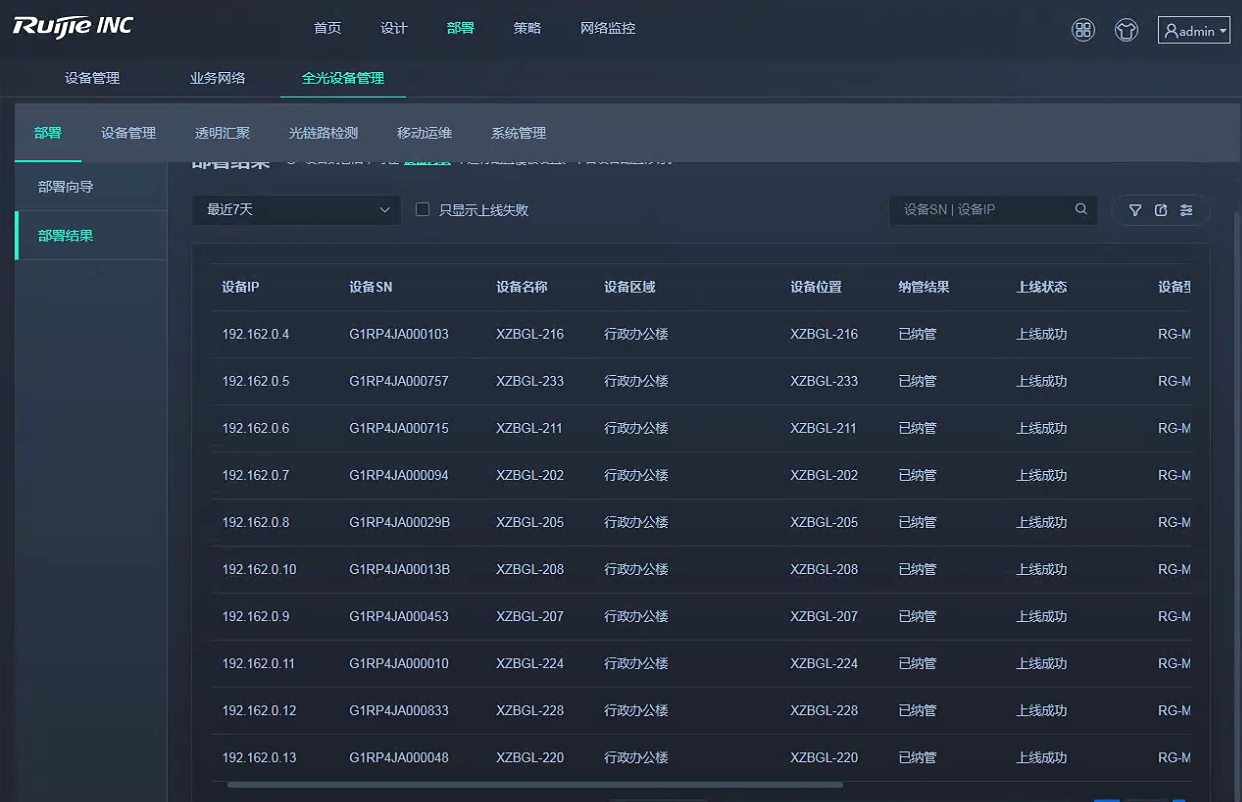
Task: Click the search magnifier icon
Action: 1081,210
